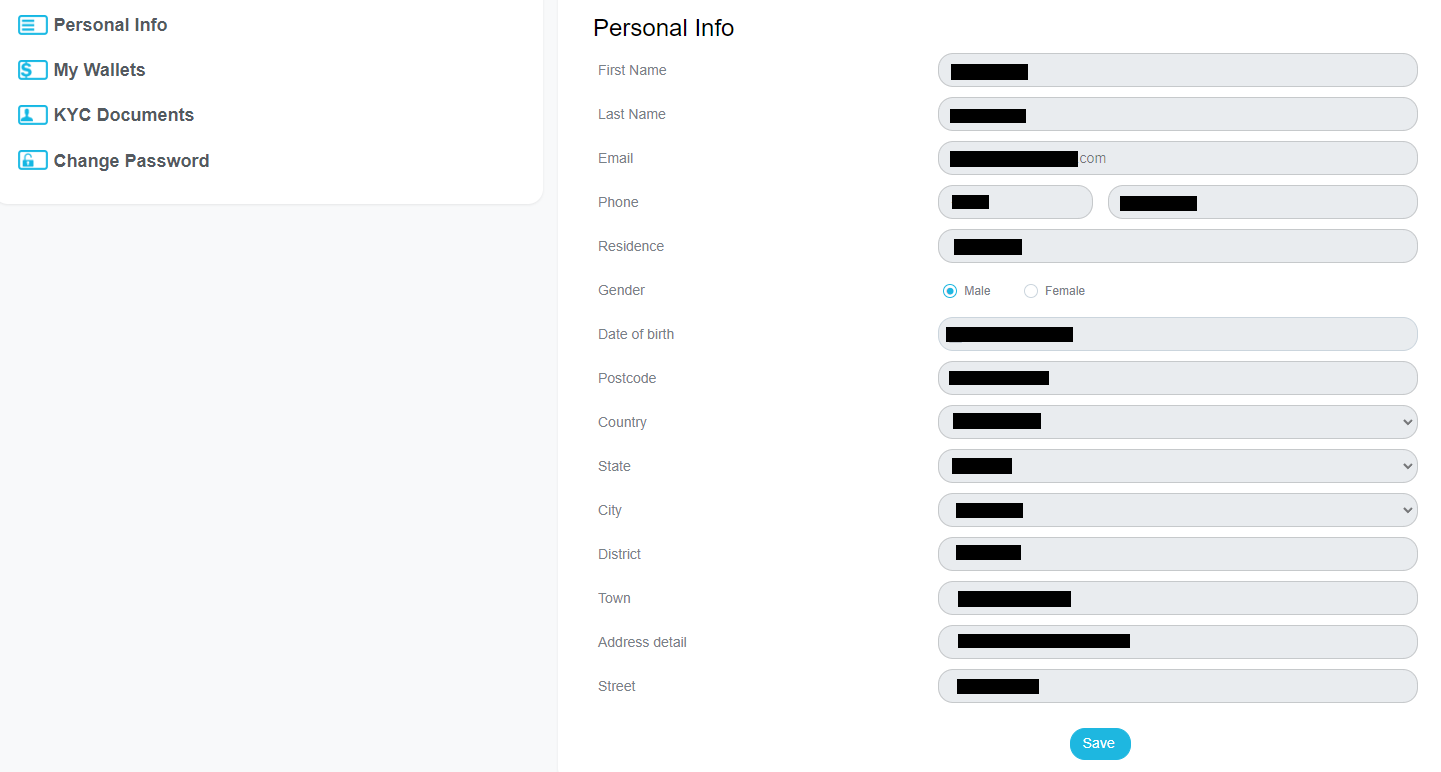Focus the Postcode input field

pos(1178,378)
